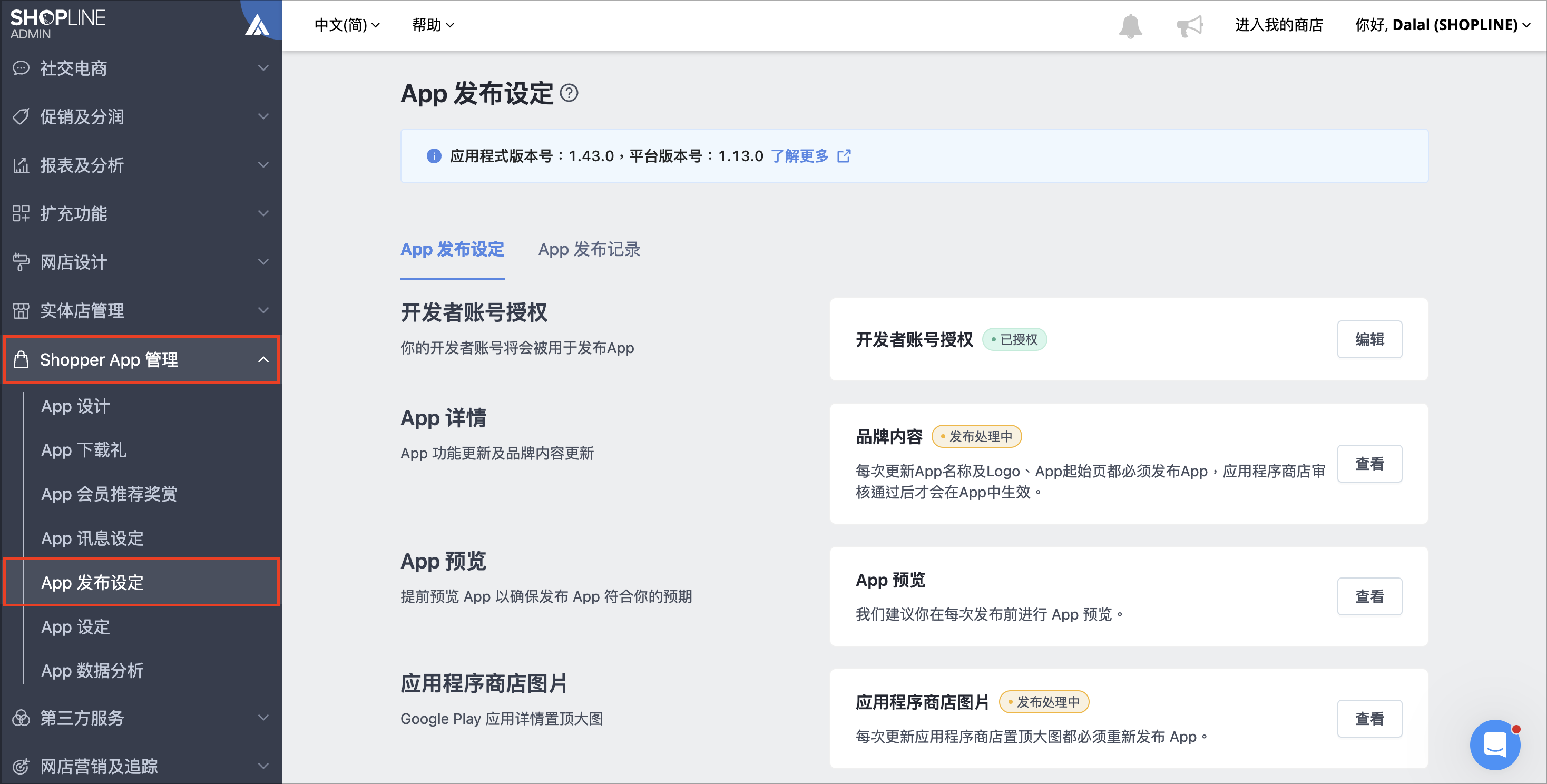Image resolution: width=1547 pixels, height=784 pixels.
Task: Click the App 详情 section heading
Action: coord(443,418)
